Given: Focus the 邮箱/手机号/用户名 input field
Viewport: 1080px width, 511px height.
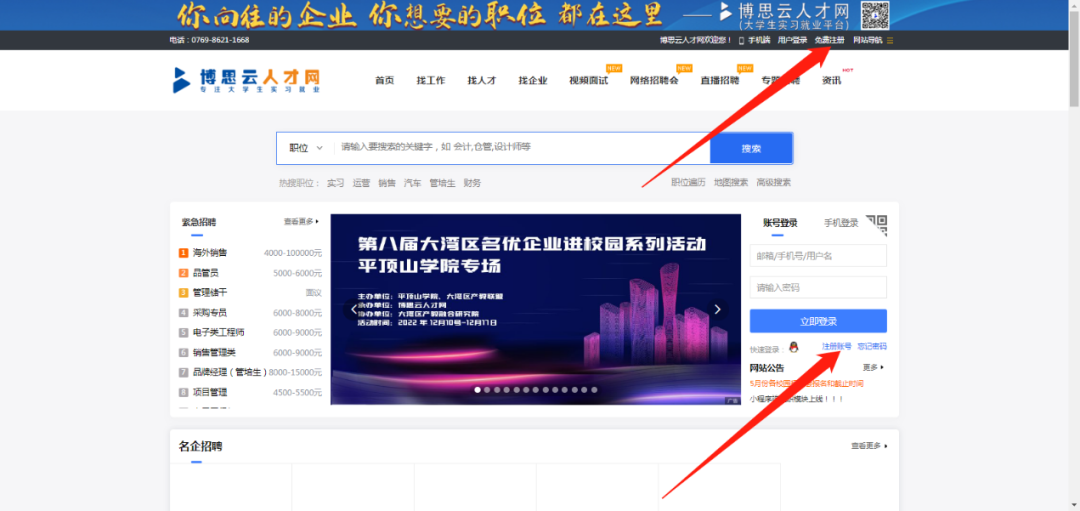Looking at the screenshot, I should click(818, 256).
